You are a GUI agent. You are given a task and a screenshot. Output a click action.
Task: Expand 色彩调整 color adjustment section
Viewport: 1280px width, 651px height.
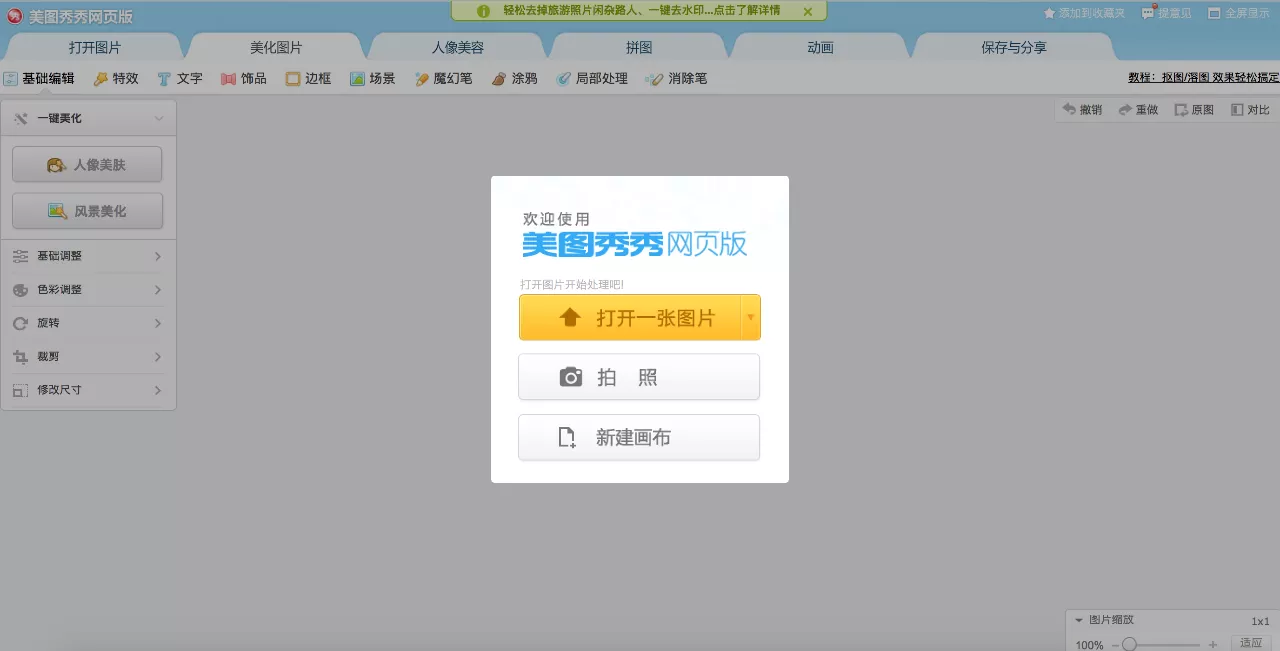(x=88, y=290)
